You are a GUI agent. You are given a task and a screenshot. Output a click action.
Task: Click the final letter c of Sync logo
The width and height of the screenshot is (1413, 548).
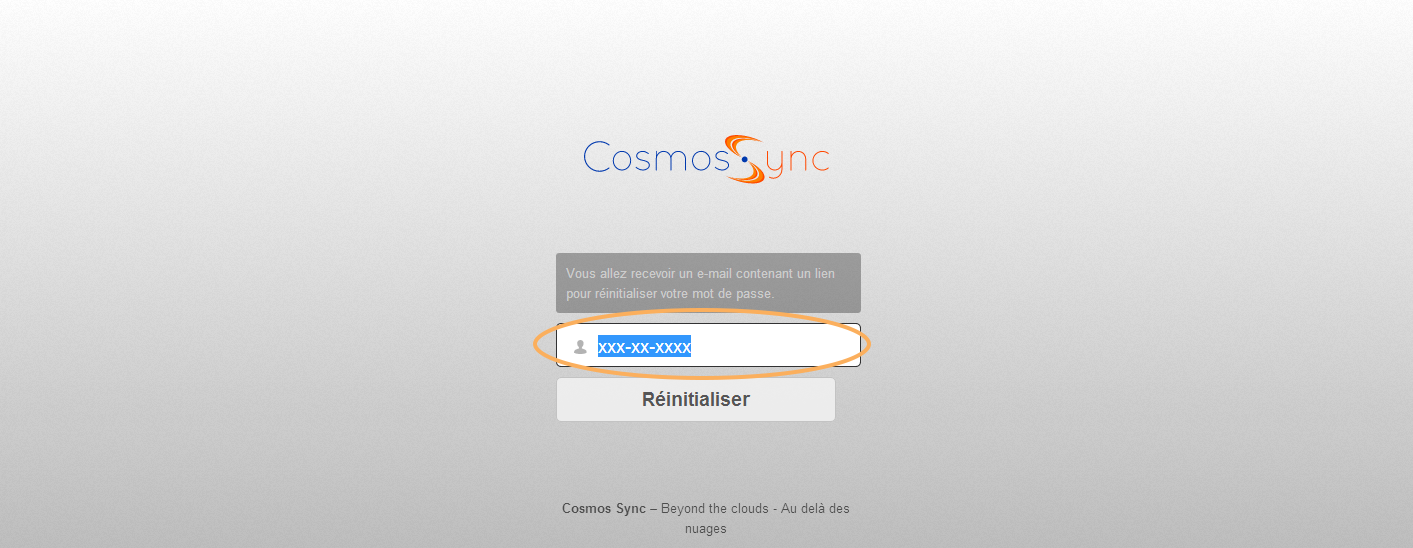tap(821, 161)
